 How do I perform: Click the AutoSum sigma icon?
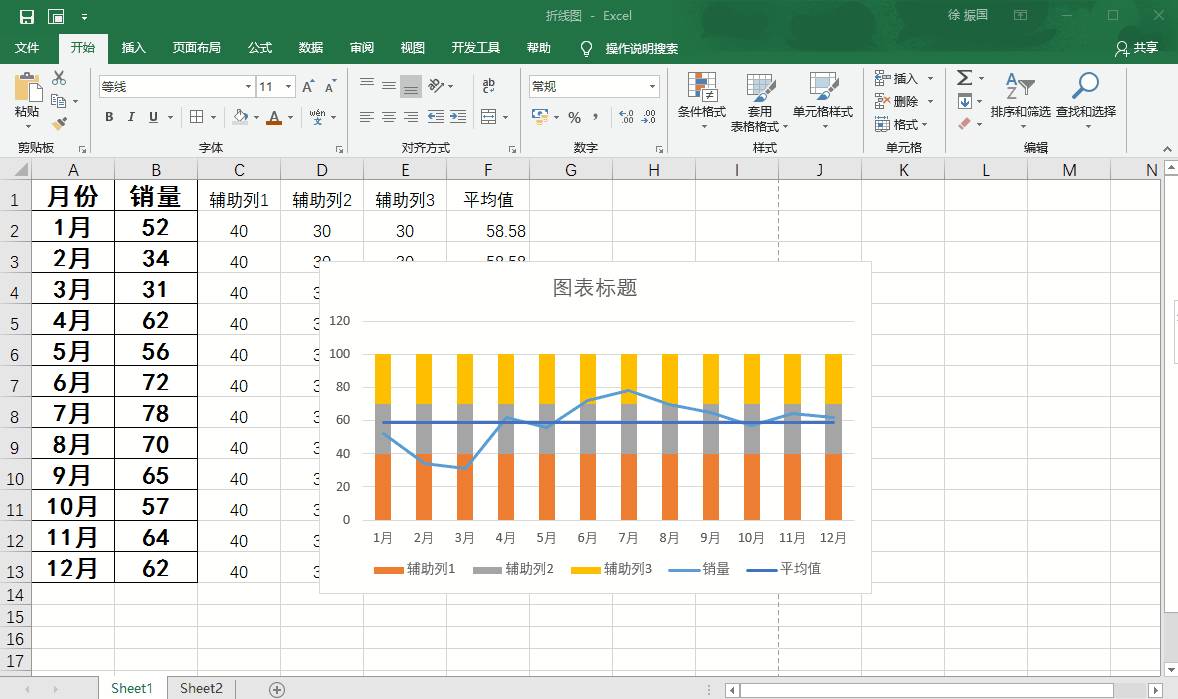pyautogui.click(x=964, y=77)
